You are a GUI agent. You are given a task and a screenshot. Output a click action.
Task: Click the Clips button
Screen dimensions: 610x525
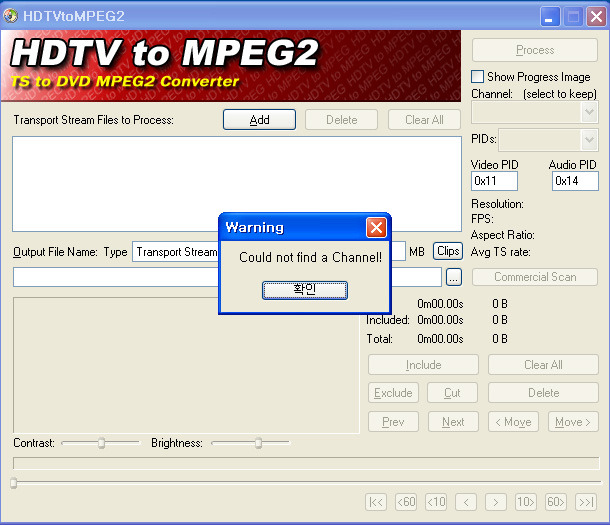click(448, 251)
